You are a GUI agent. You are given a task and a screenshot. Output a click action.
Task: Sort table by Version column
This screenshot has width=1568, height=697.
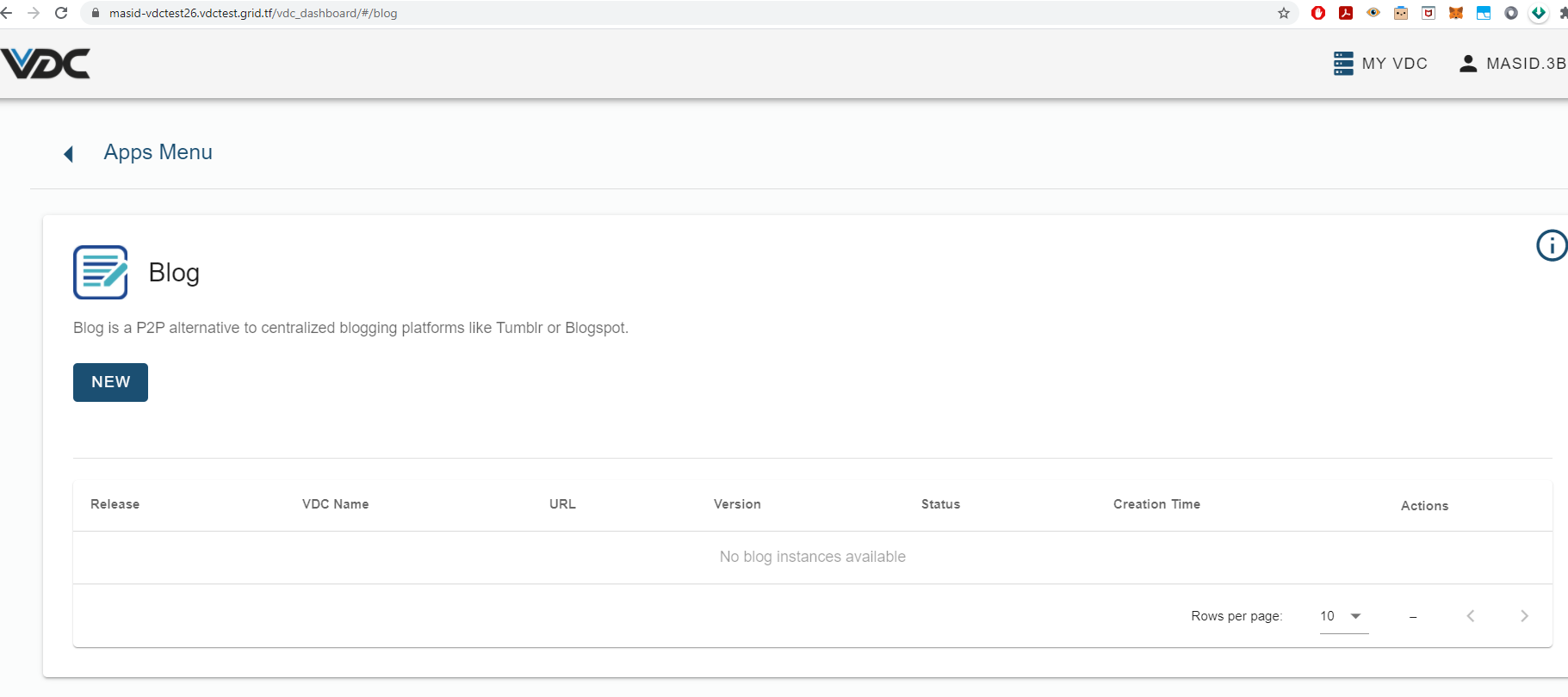point(737,504)
